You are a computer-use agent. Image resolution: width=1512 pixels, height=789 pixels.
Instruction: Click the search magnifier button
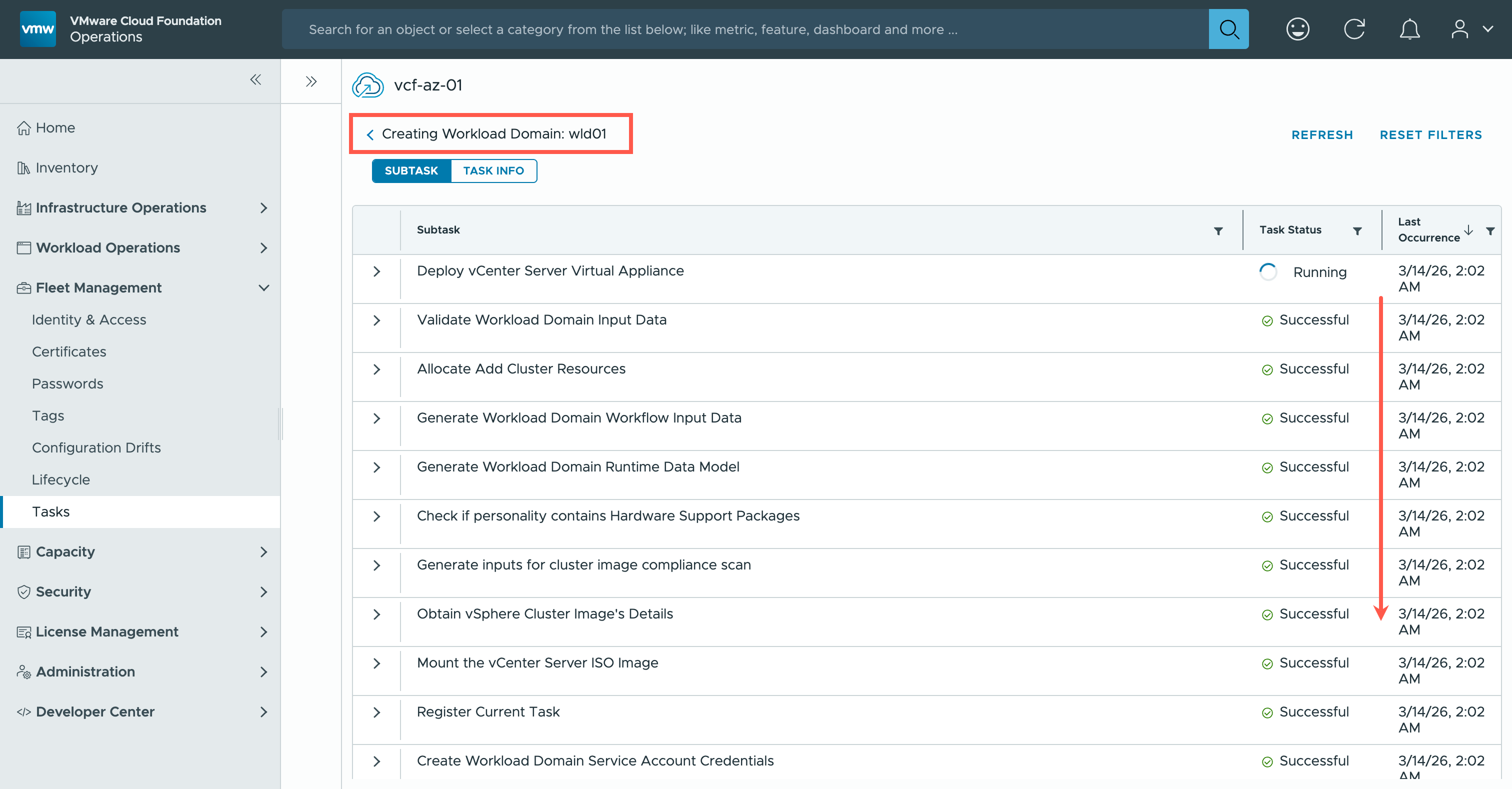tap(1228, 29)
